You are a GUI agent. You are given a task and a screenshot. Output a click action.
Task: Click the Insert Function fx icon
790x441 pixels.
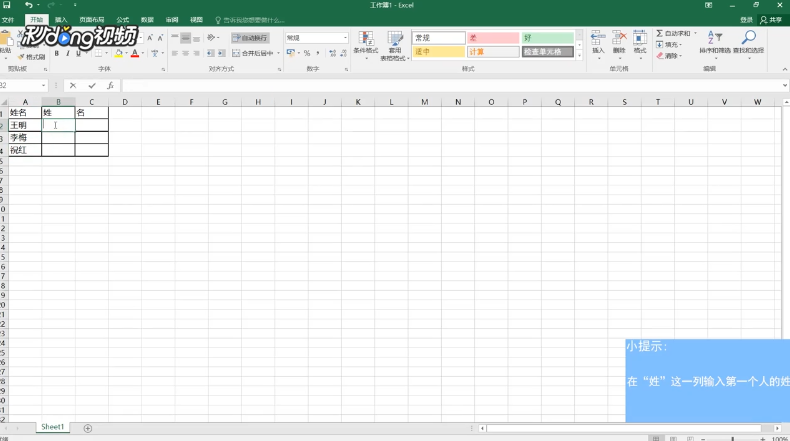110,86
